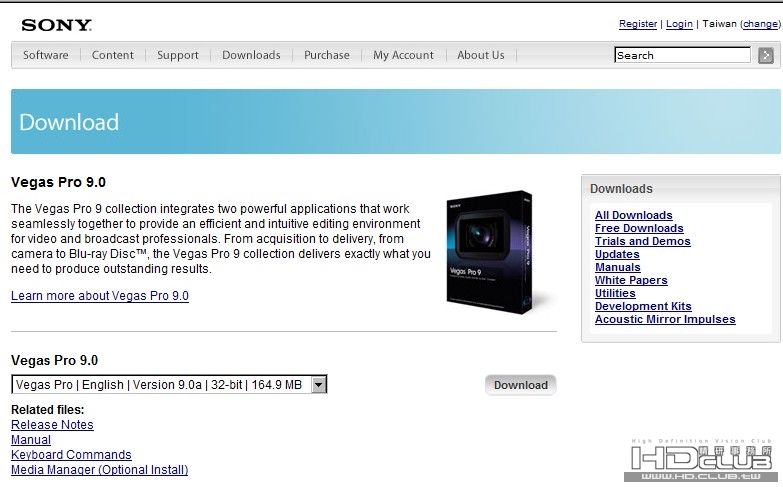Image resolution: width=783 pixels, height=487 pixels.
Task: Focus the Search input field
Action: pyautogui.click(x=682, y=55)
